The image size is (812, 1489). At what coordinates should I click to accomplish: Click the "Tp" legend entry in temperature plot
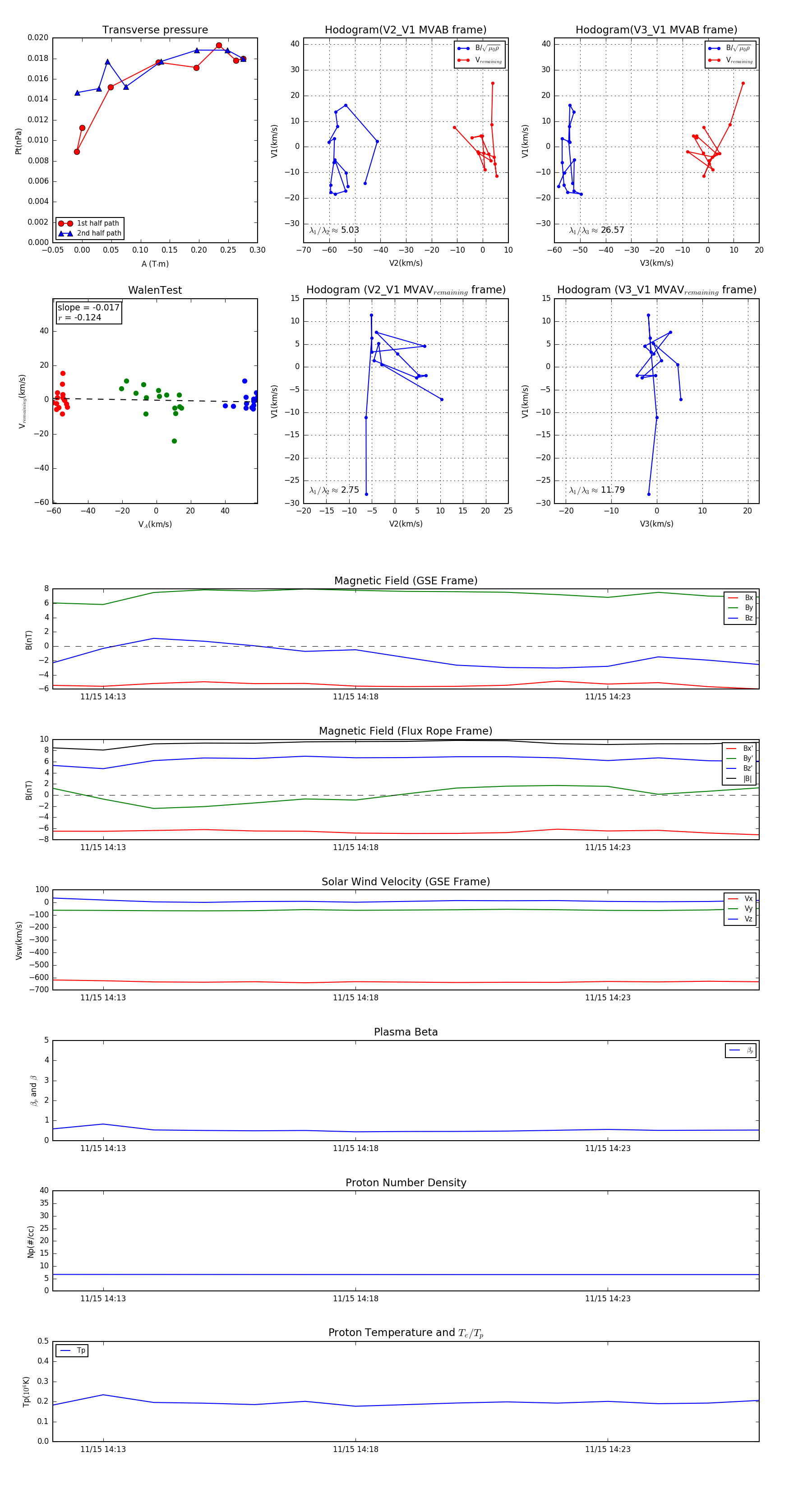(x=72, y=1351)
